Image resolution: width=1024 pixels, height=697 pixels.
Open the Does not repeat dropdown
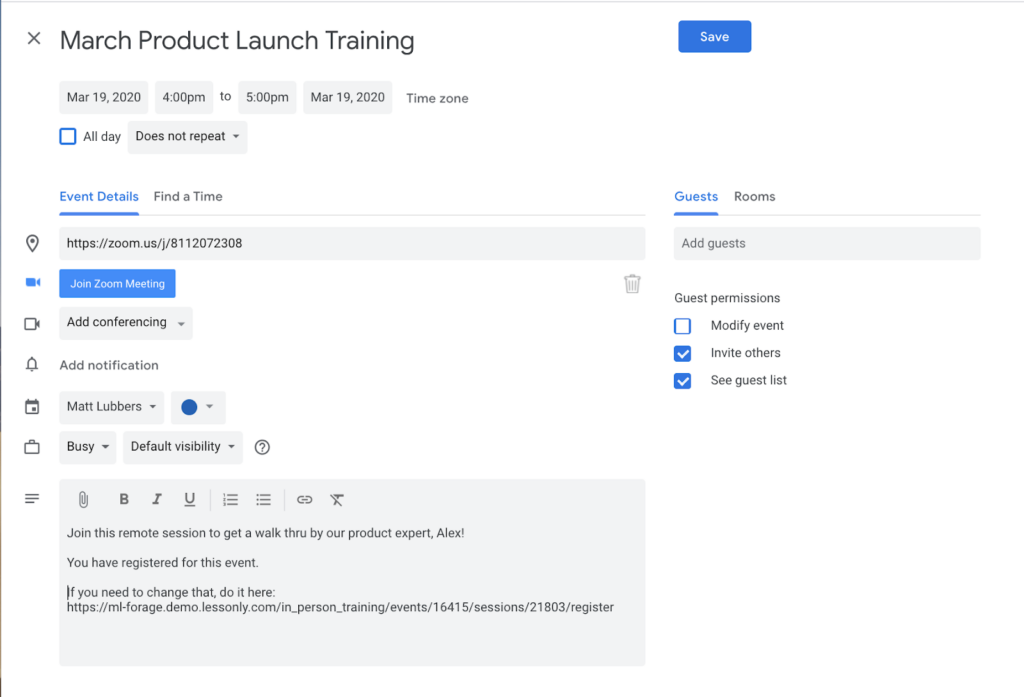point(187,137)
